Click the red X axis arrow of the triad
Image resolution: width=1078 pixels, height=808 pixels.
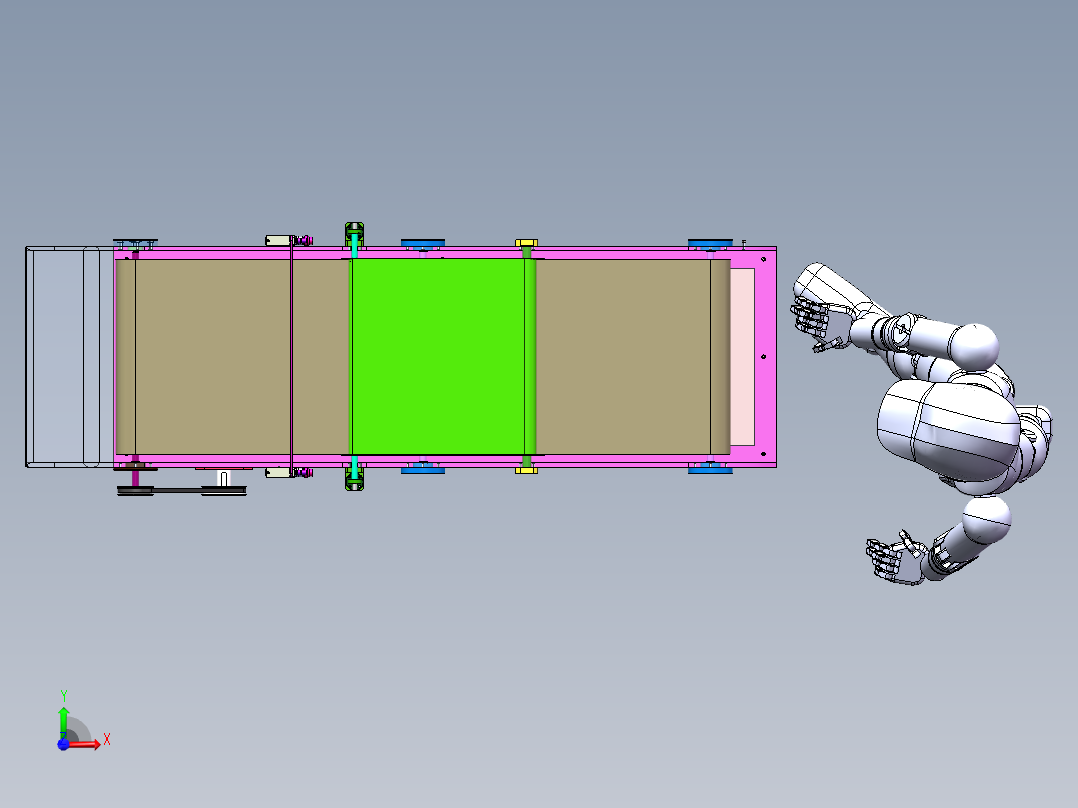pyautogui.click(x=85, y=743)
